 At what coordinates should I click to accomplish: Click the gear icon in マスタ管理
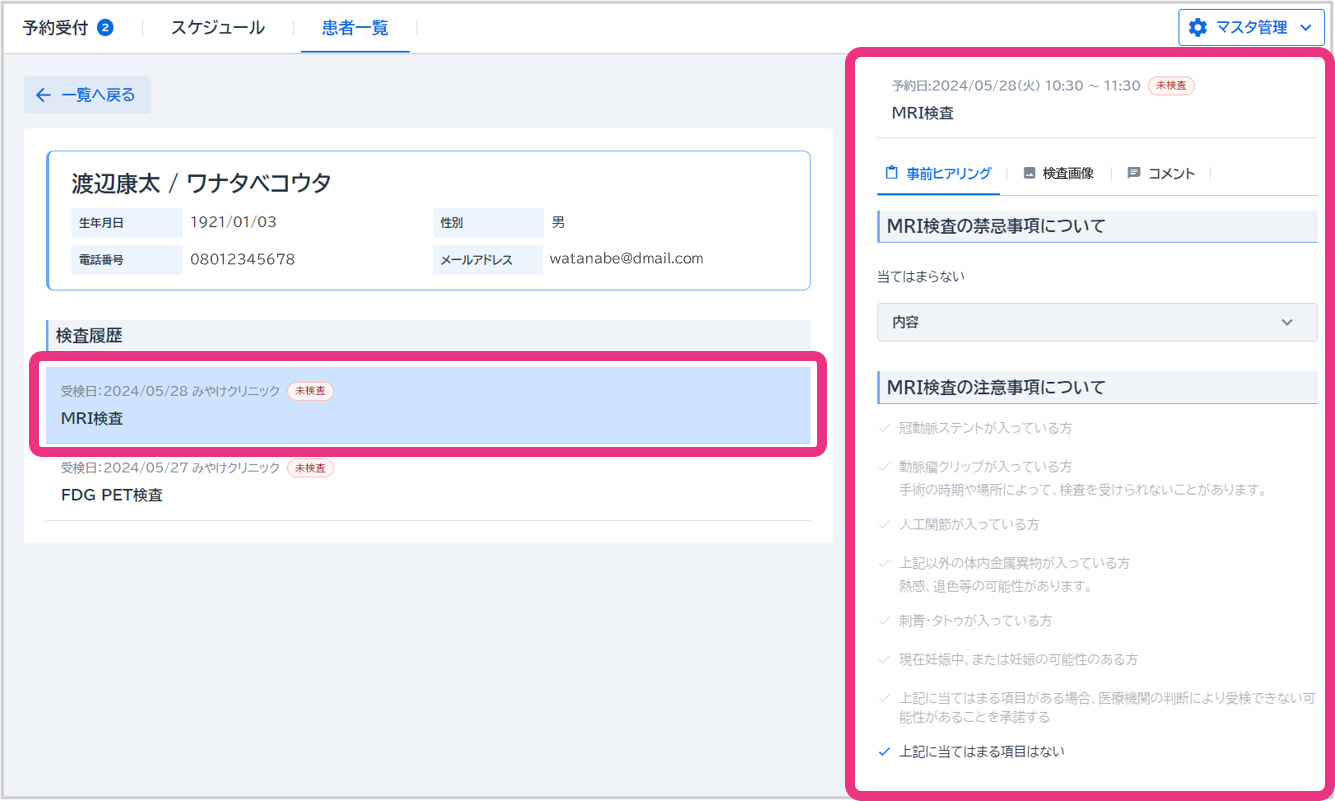coord(1198,28)
